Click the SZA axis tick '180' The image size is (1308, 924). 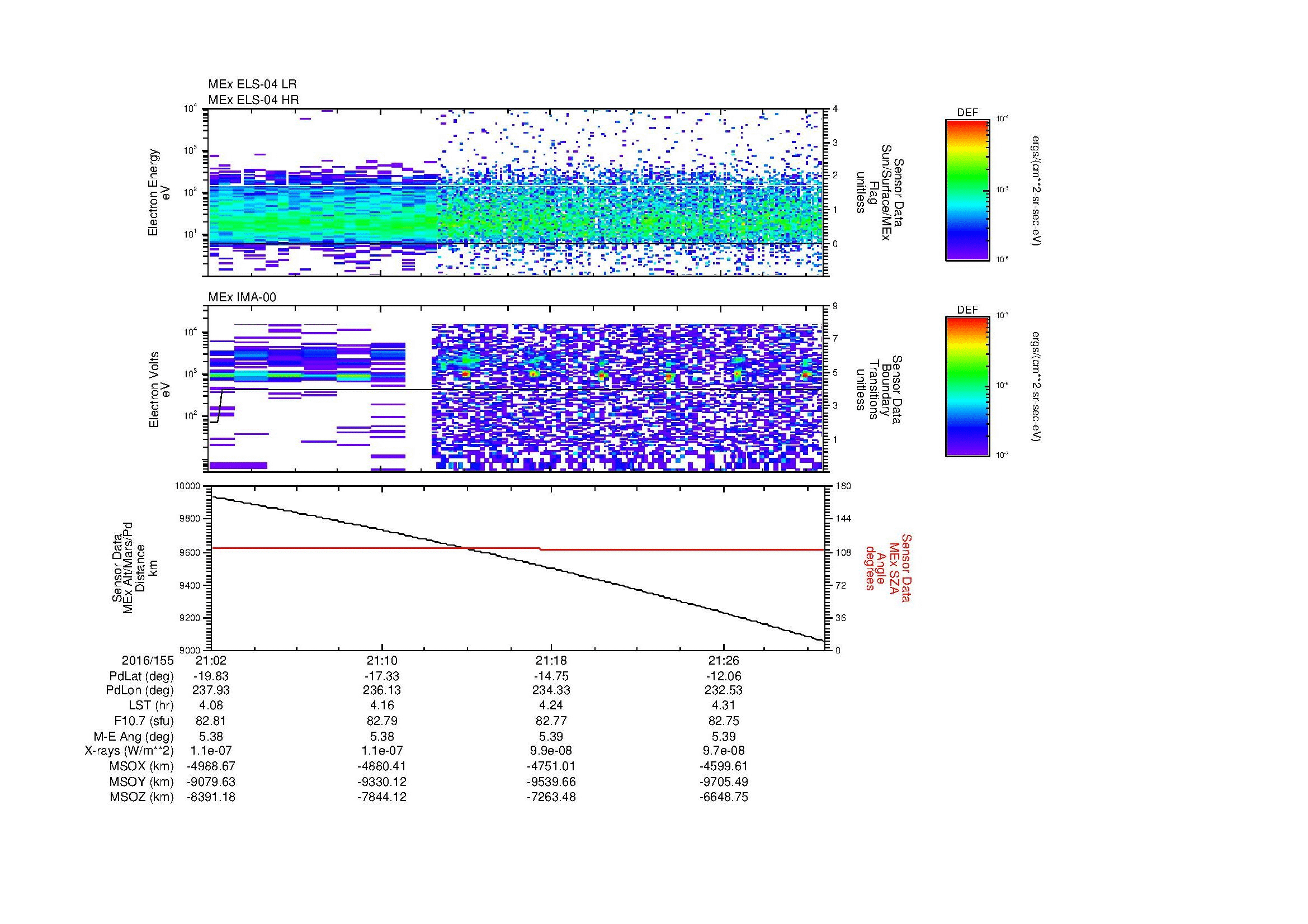(x=843, y=486)
